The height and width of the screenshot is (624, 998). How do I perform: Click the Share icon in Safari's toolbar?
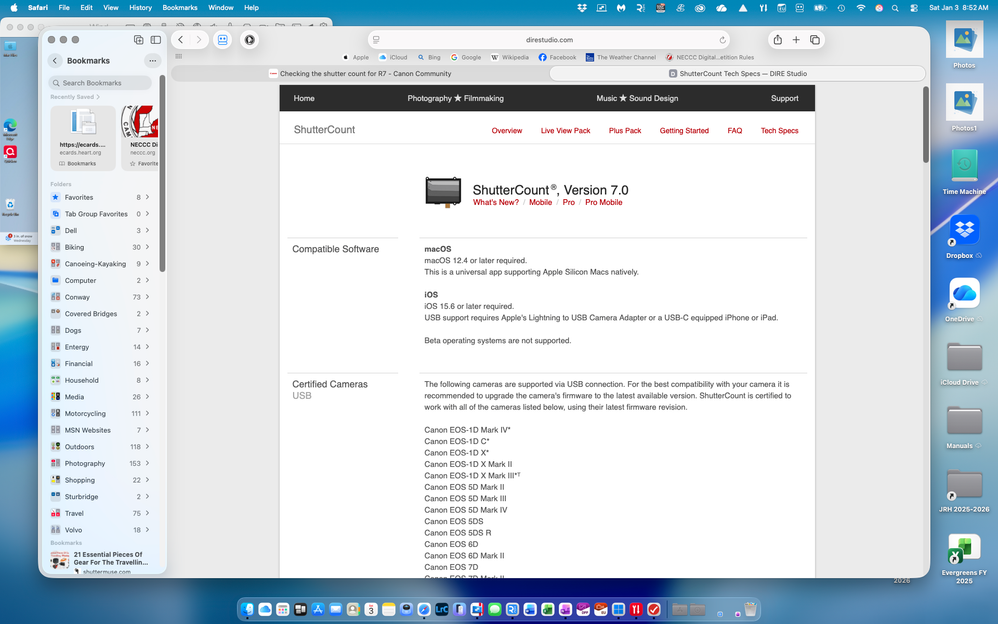tap(778, 40)
